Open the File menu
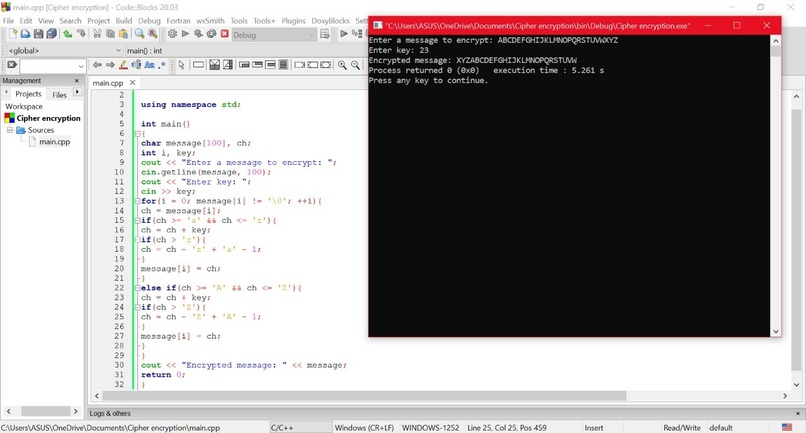The height and width of the screenshot is (433, 806). pyautogui.click(x=8, y=21)
